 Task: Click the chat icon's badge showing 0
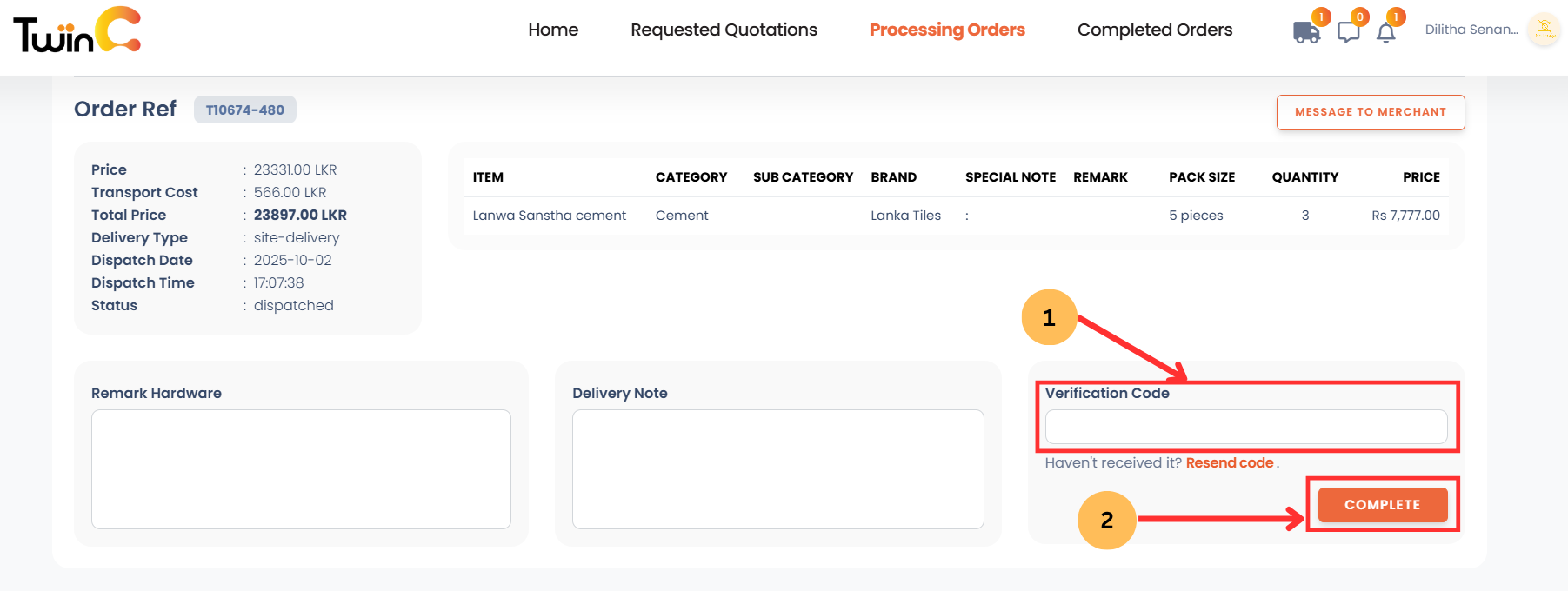point(1360,16)
